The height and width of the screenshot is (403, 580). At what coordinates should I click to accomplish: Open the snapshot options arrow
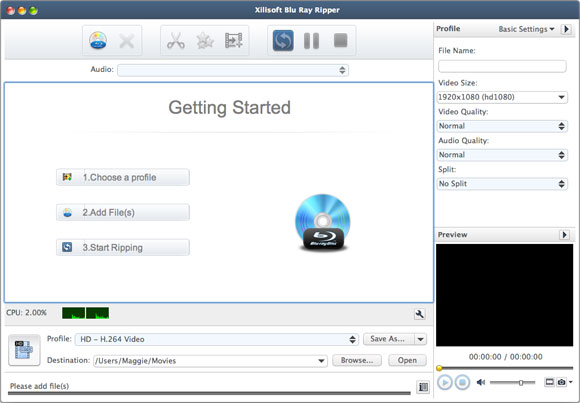pos(571,382)
